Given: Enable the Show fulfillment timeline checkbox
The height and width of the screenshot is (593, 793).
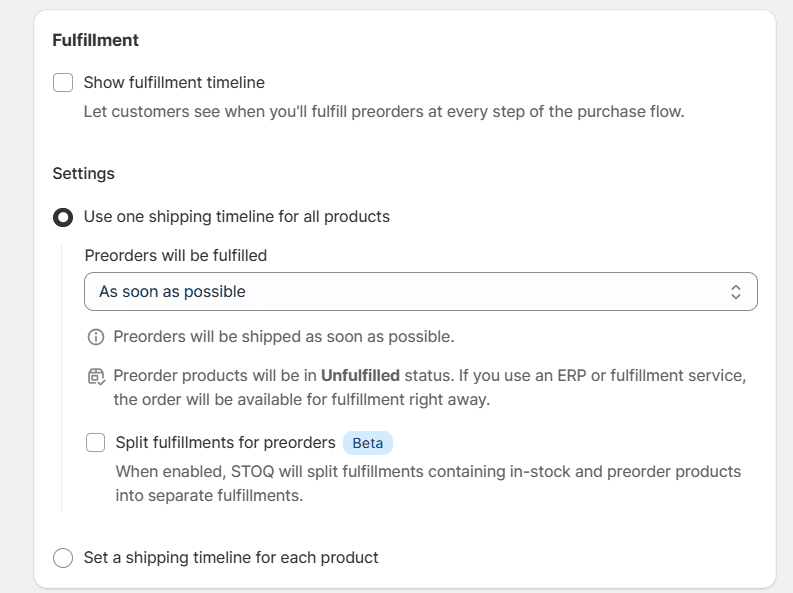Looking at the screenshot, I should click(63, 83).
